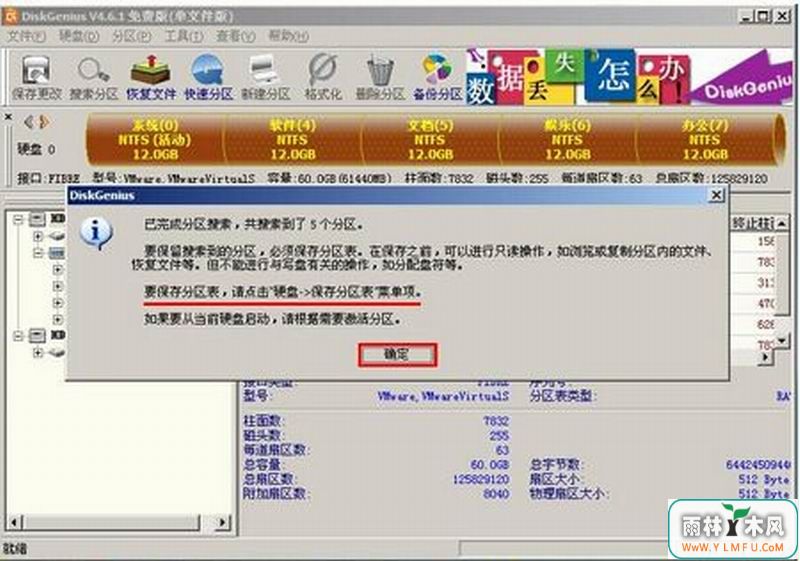
Task: Click the 终止柱面 column header
Action: 753,223
